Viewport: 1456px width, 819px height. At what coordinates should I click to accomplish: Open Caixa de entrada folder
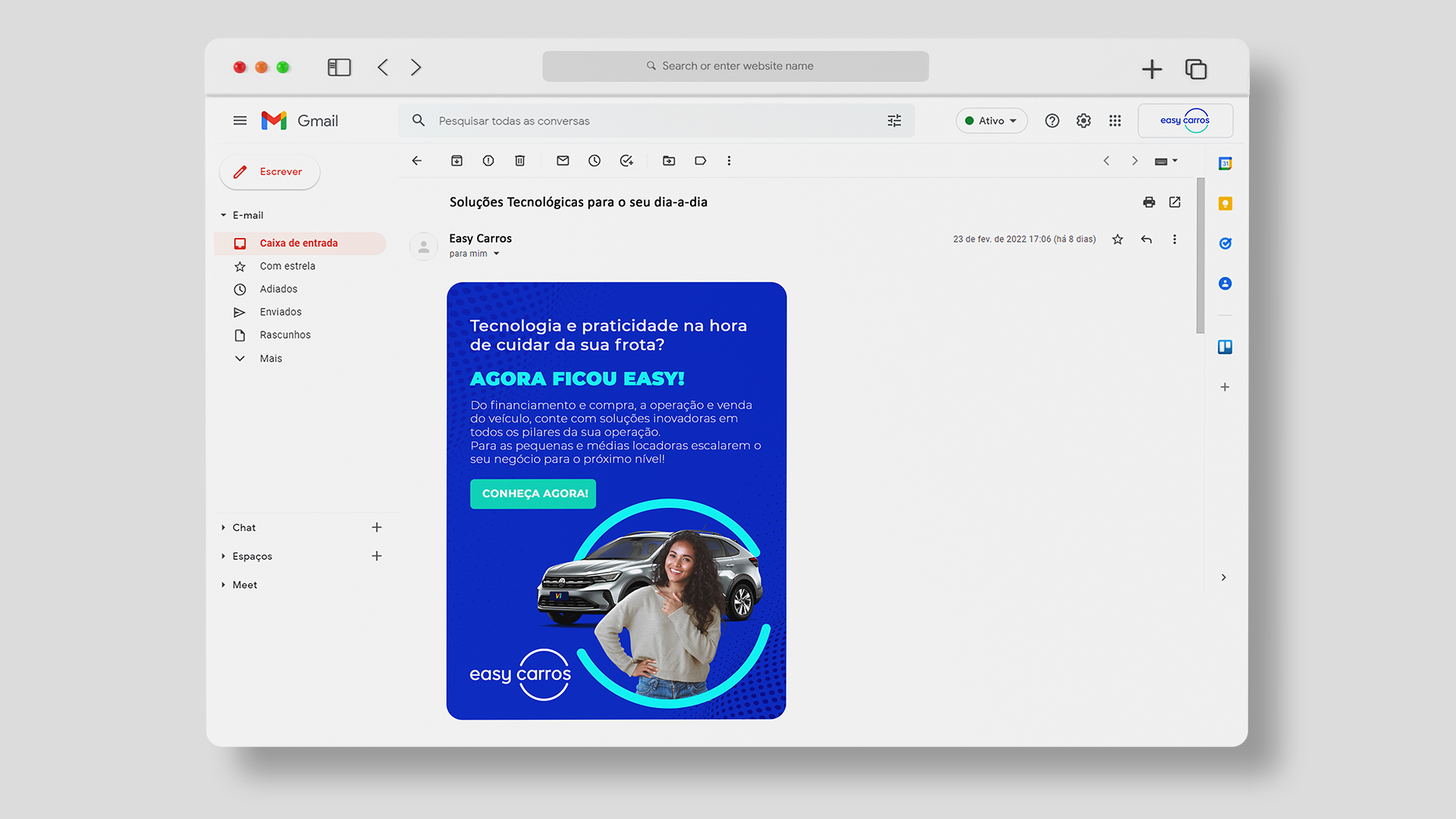(300, 243)
